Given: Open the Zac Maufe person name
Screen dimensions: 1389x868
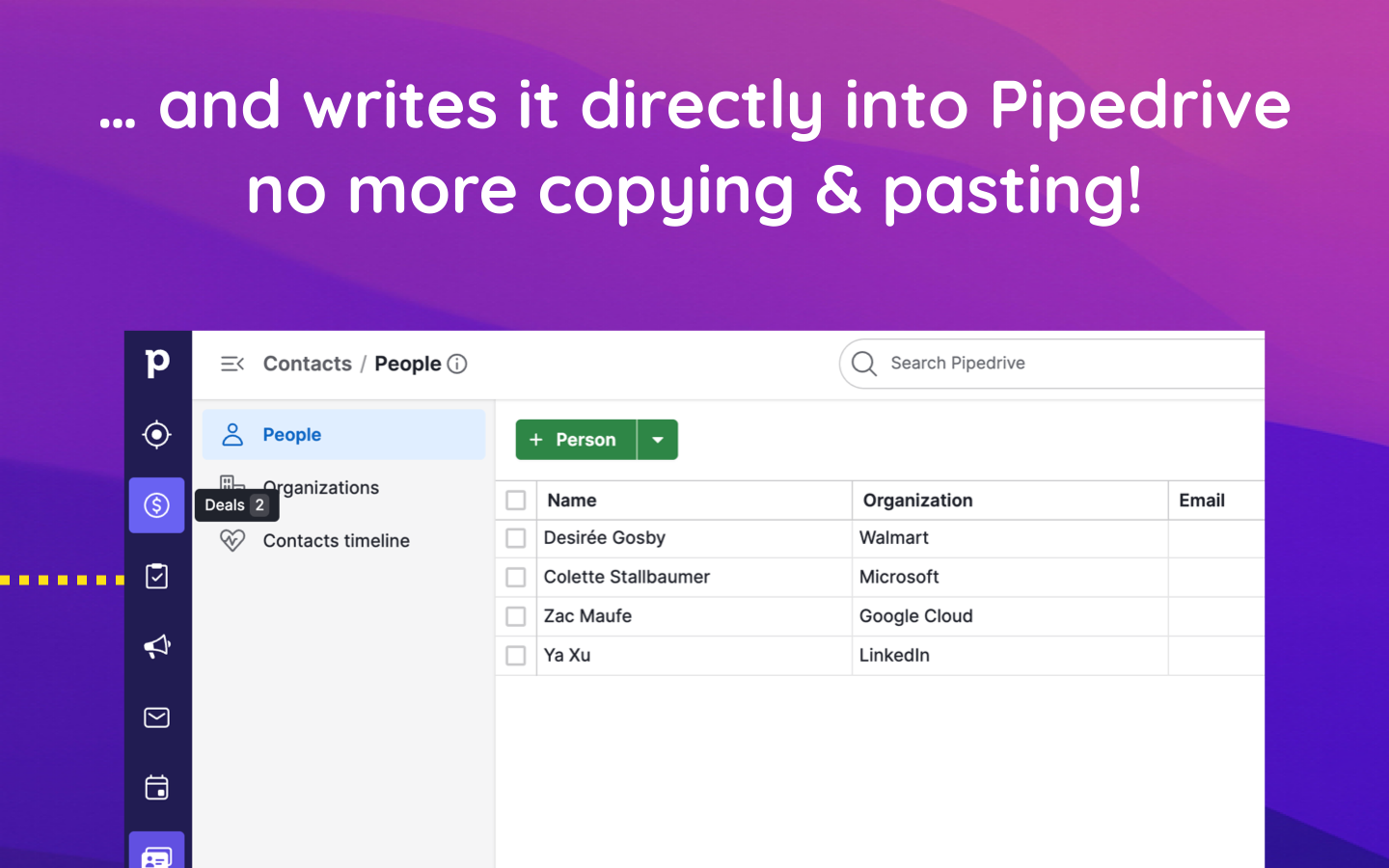Looking at the screenshot, I should point(587,616).
